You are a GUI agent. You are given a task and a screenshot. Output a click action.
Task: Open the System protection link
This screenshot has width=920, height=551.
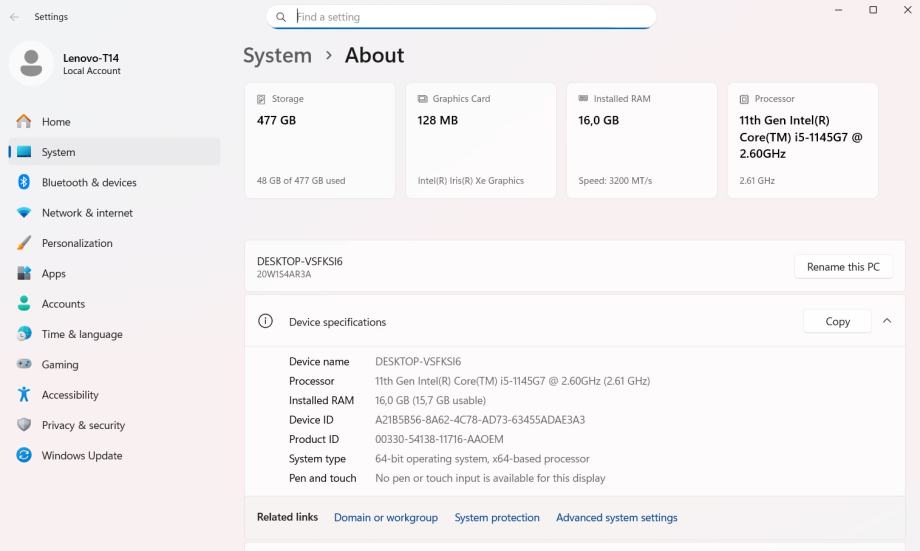[497, 518]
